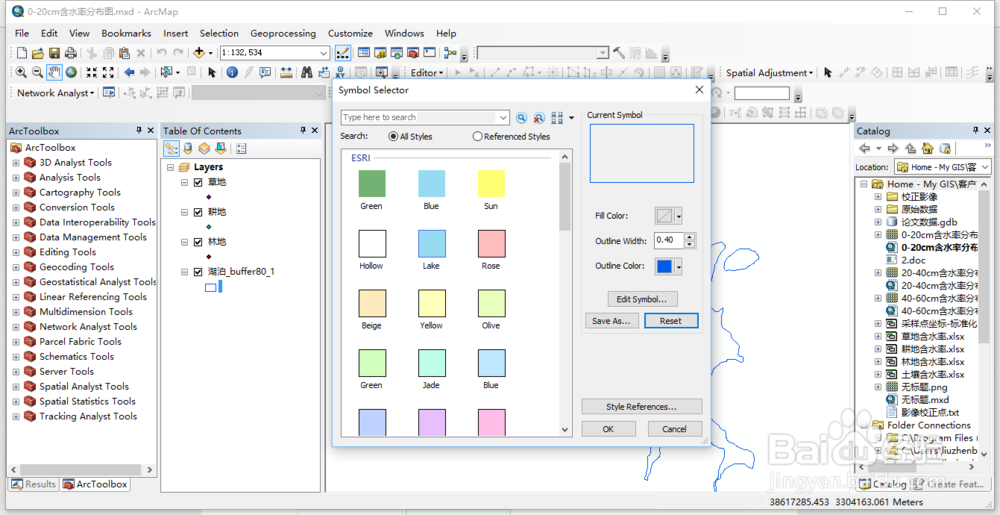
Task: Pick the Rose symbol swatch
Action: tap(491, 244)
